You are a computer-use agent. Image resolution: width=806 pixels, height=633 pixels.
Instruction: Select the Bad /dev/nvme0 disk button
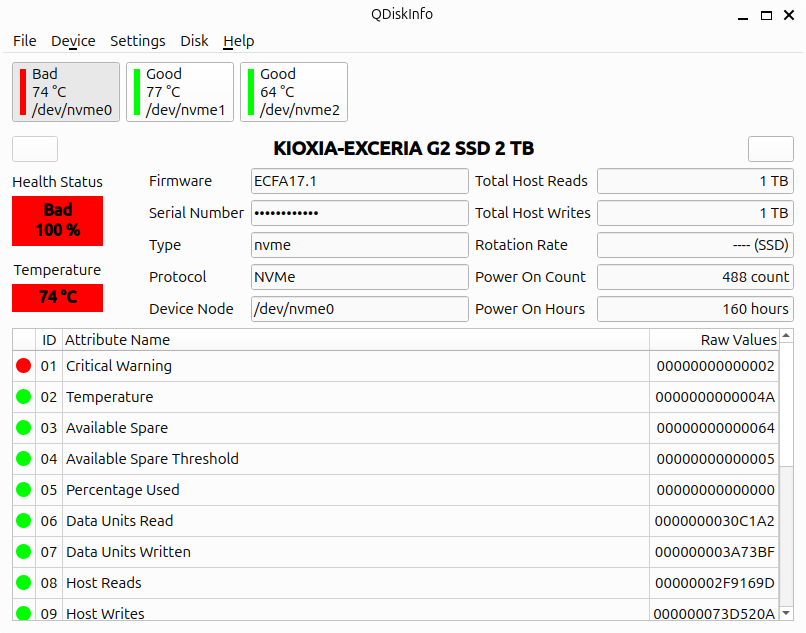click(x=66, y=92)
